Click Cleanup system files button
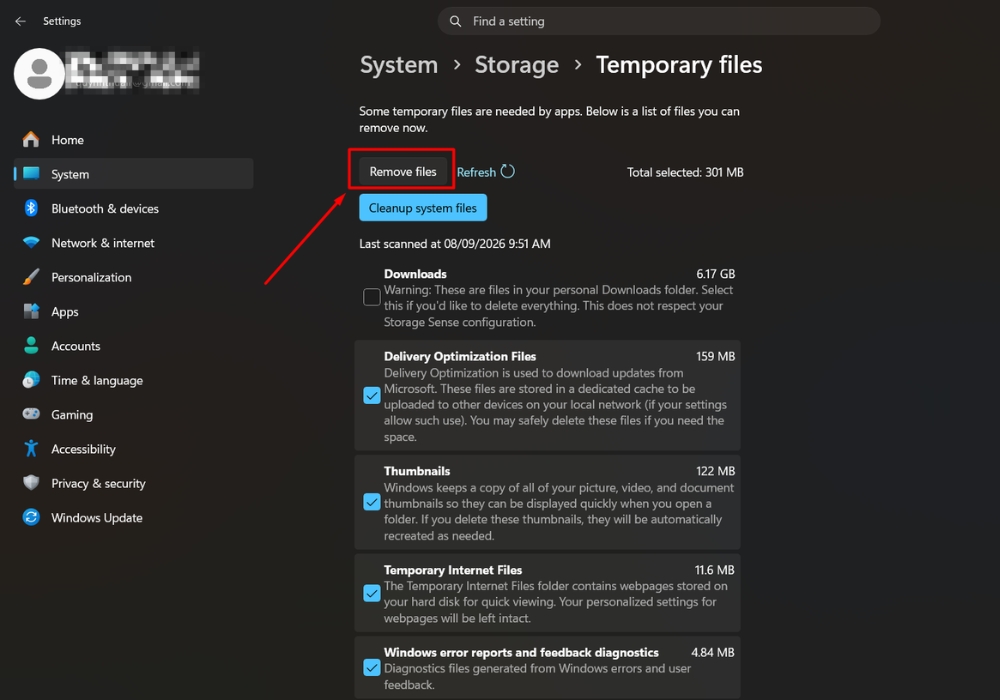 (x=423, y=208)
